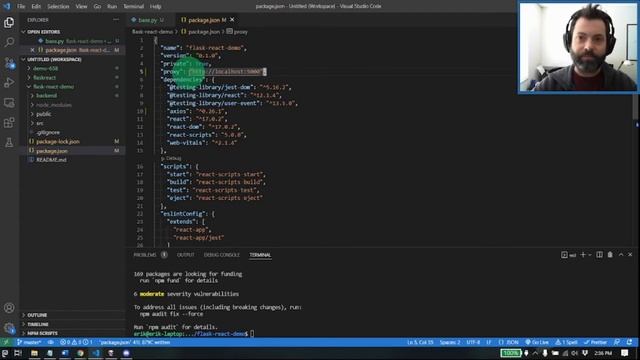Open the Explorer view in activity bar
The image size is (640, 360).
[9, 22]
